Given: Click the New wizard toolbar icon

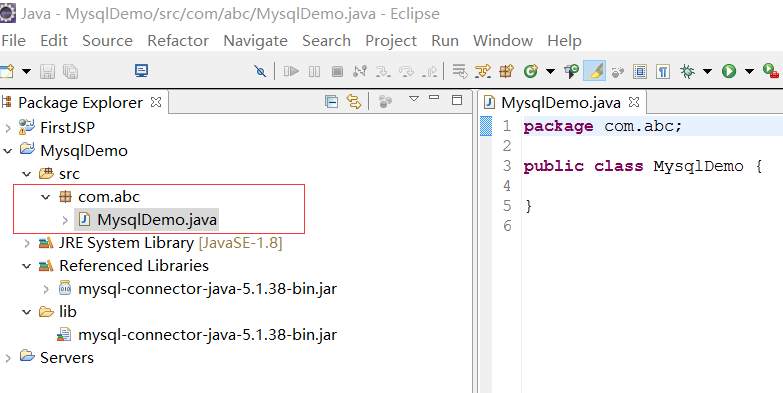Looking at the screenshot, I should point(6,71).
